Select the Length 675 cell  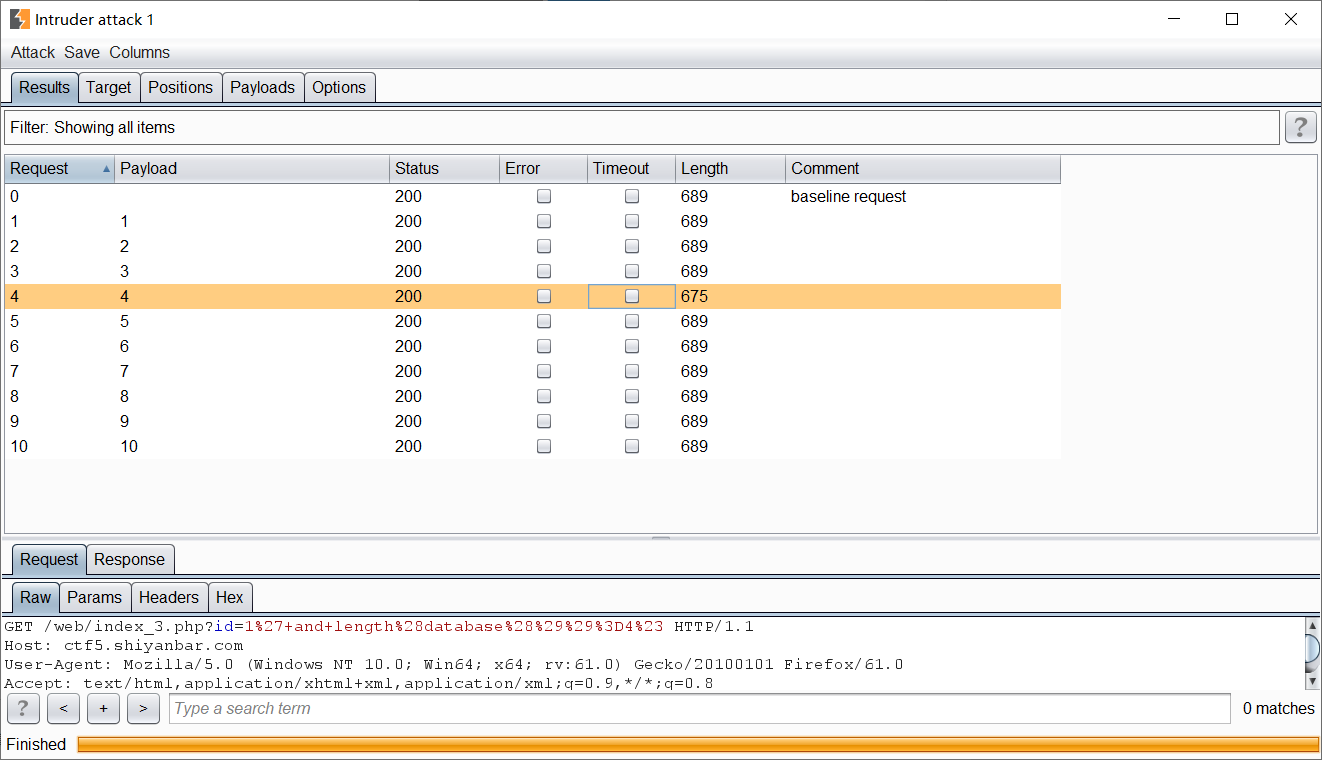[731, 297]
